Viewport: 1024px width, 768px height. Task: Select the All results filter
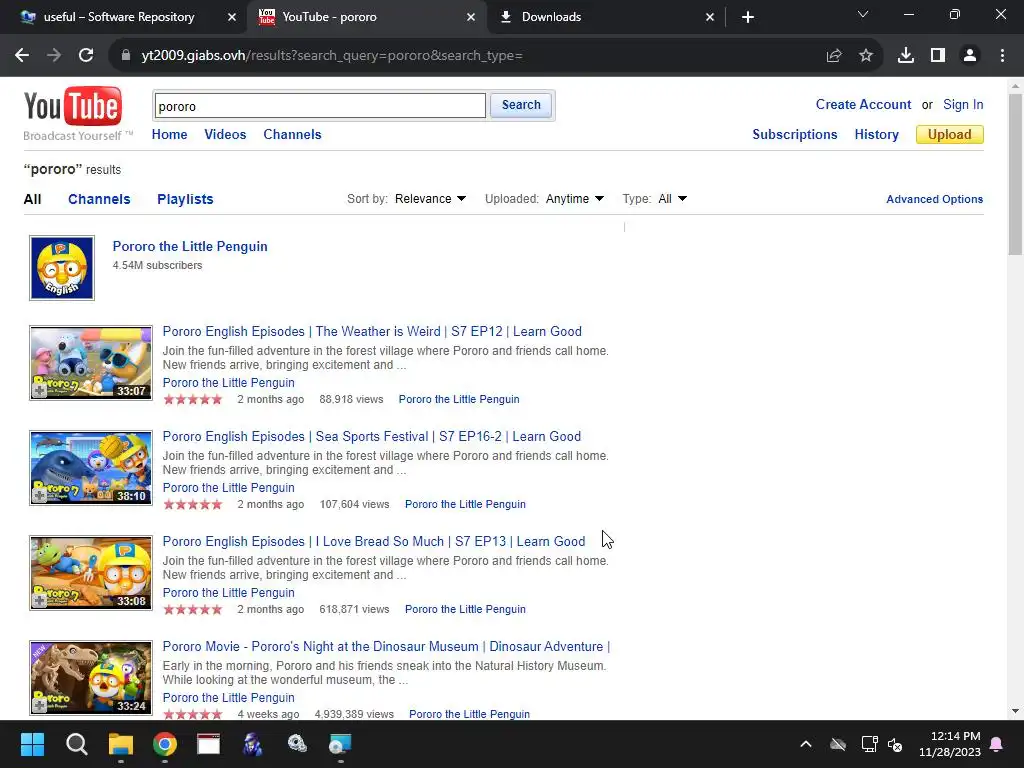[x=32, y=199]
